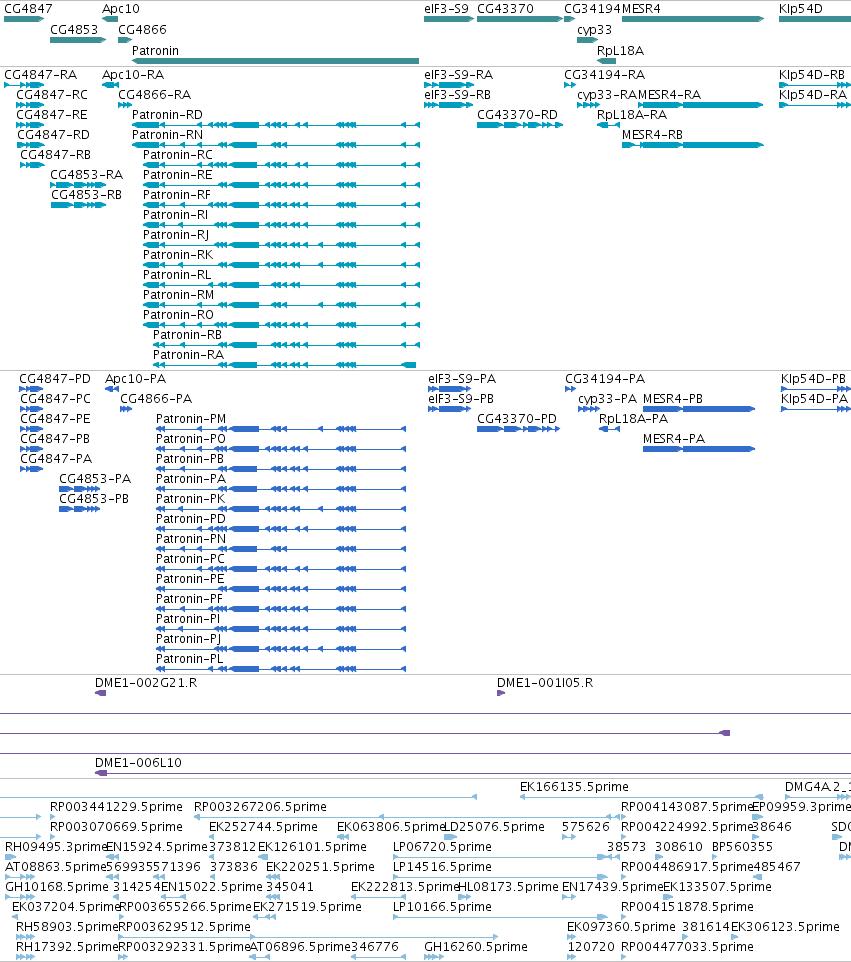The width and height of the screenshot is (851, 962).
Task: Select the EK252744.5prime EST label
Action: pos(263,828)
